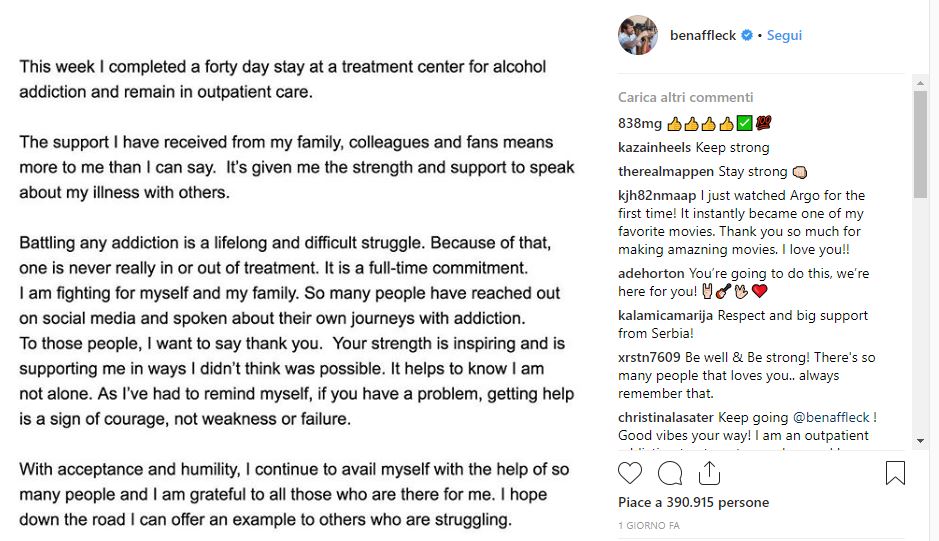This screenshot has width=939, height=541.
Task: Click the Segui follow button
Action: click(784, 35)
